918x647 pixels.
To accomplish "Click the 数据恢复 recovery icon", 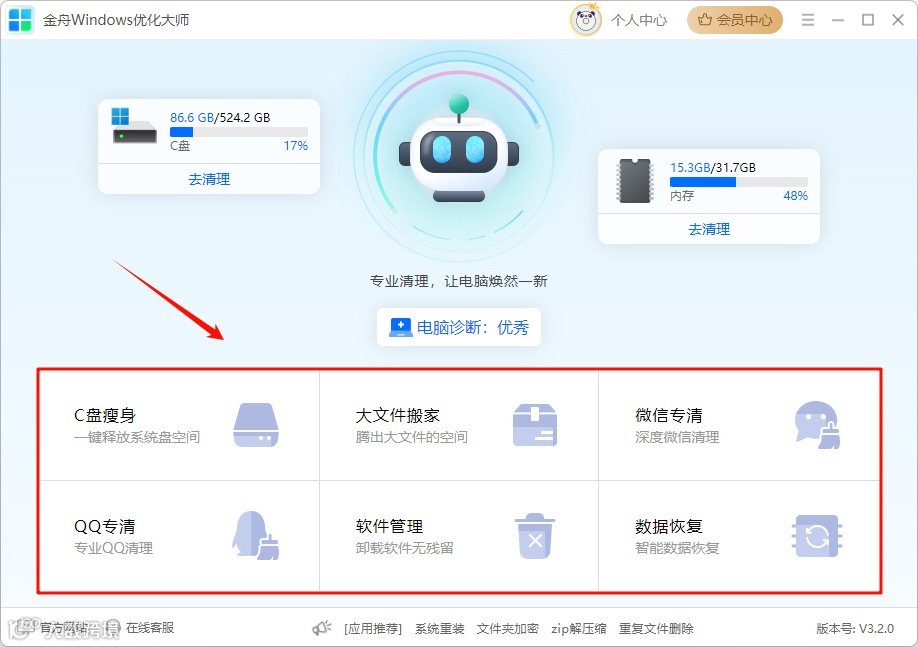I will click(817, 536).
